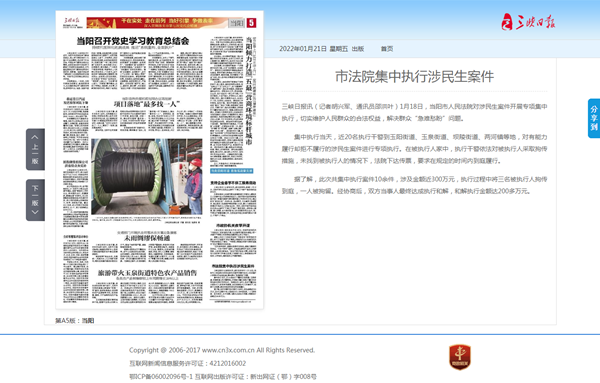Open small article 市政协机关夜学开课 on newspaper page

click(233, 226)
